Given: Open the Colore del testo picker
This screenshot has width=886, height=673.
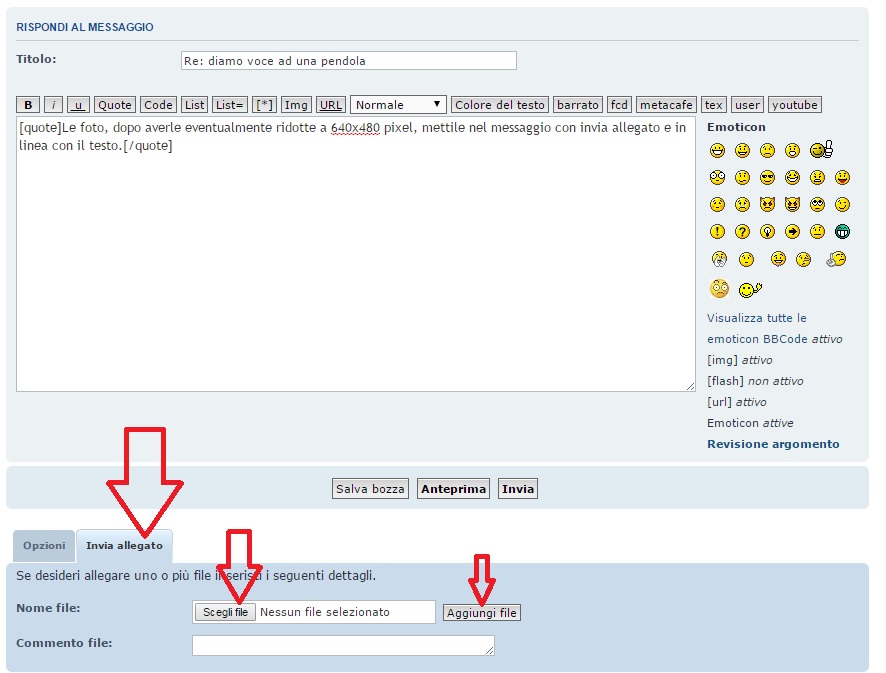Looking at the screenshot, I should pyautogui.click(x=500, y=105).
